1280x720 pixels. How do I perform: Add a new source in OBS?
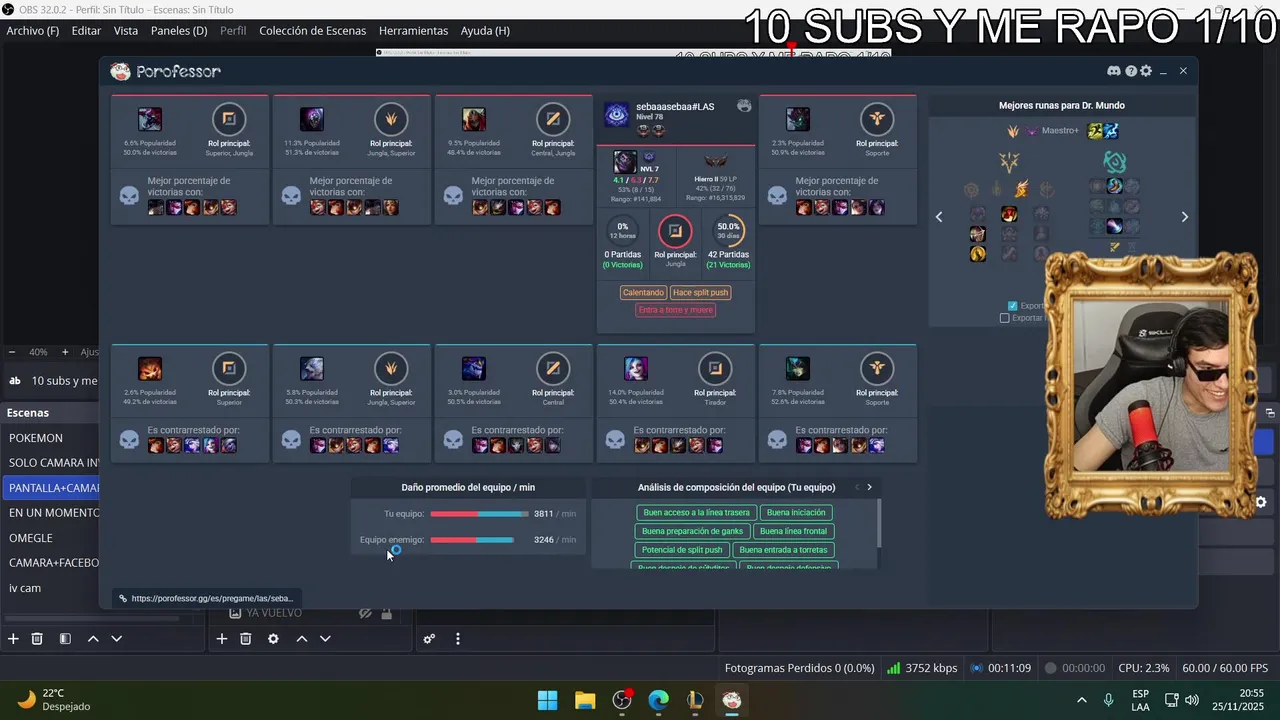(222, 639)
